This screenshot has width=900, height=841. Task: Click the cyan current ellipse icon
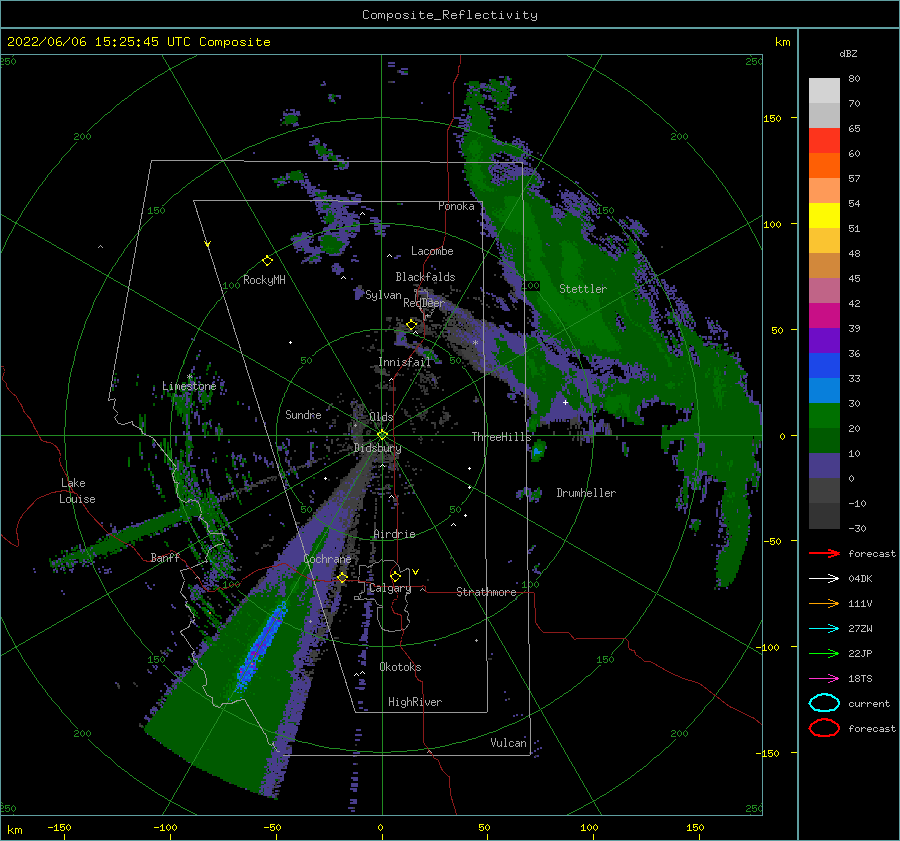[x=824, y=703]
